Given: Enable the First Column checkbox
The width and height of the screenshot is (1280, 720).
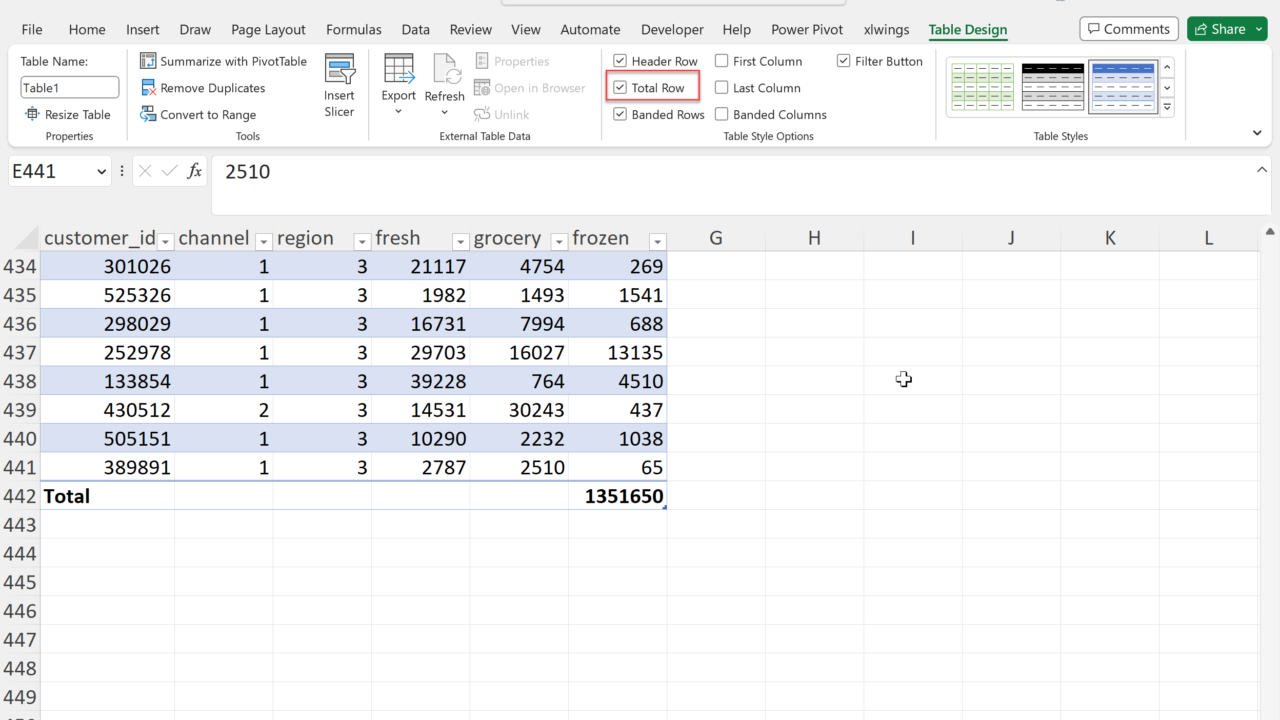Looking at the screenshot, I should click(x=722, y=61).
